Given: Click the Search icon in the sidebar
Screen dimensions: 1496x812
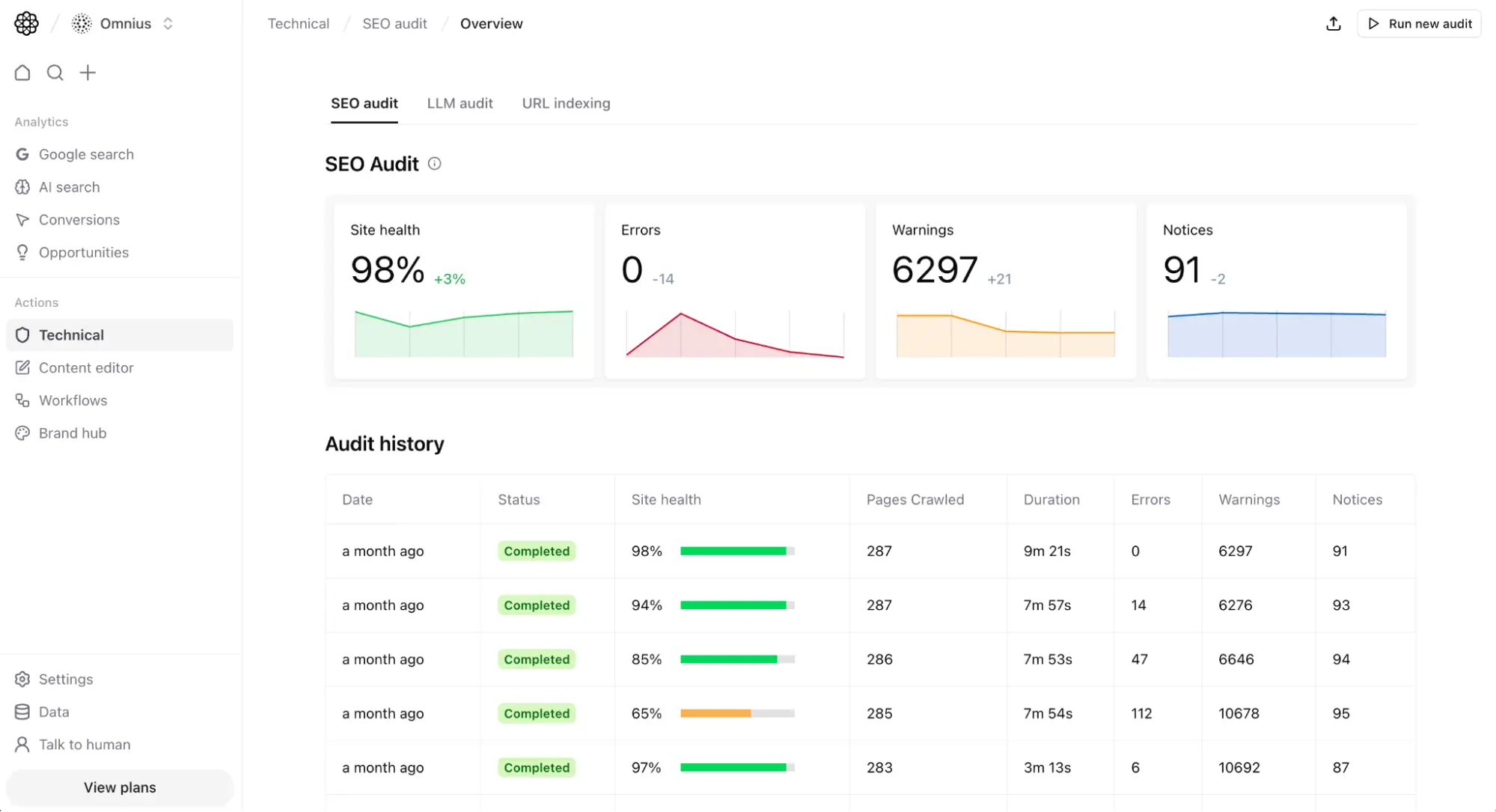Looking at the screenshot, I should (x=55, y=72).
